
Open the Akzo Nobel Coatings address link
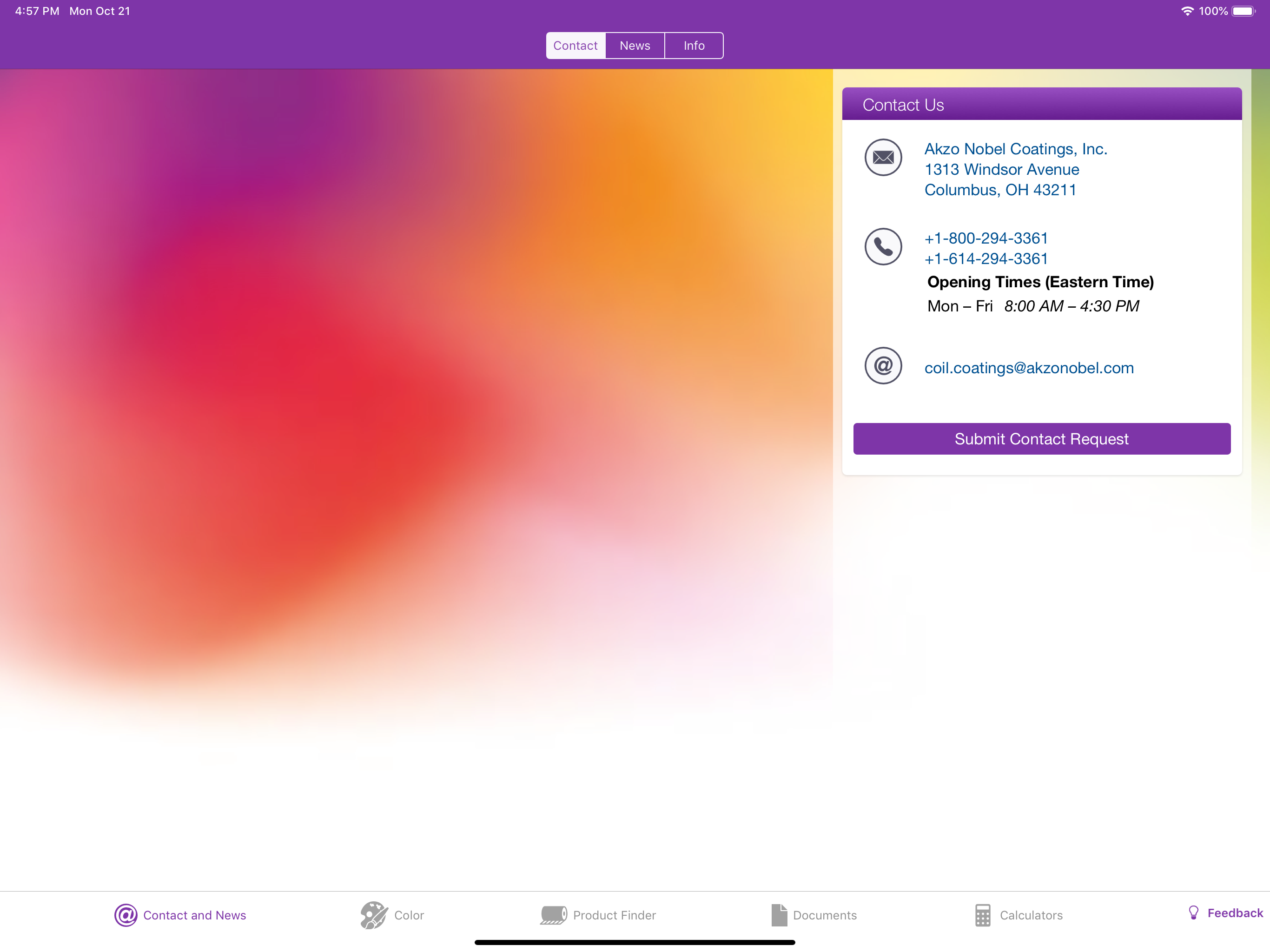pyautogui.click(x=1016, y=169)
